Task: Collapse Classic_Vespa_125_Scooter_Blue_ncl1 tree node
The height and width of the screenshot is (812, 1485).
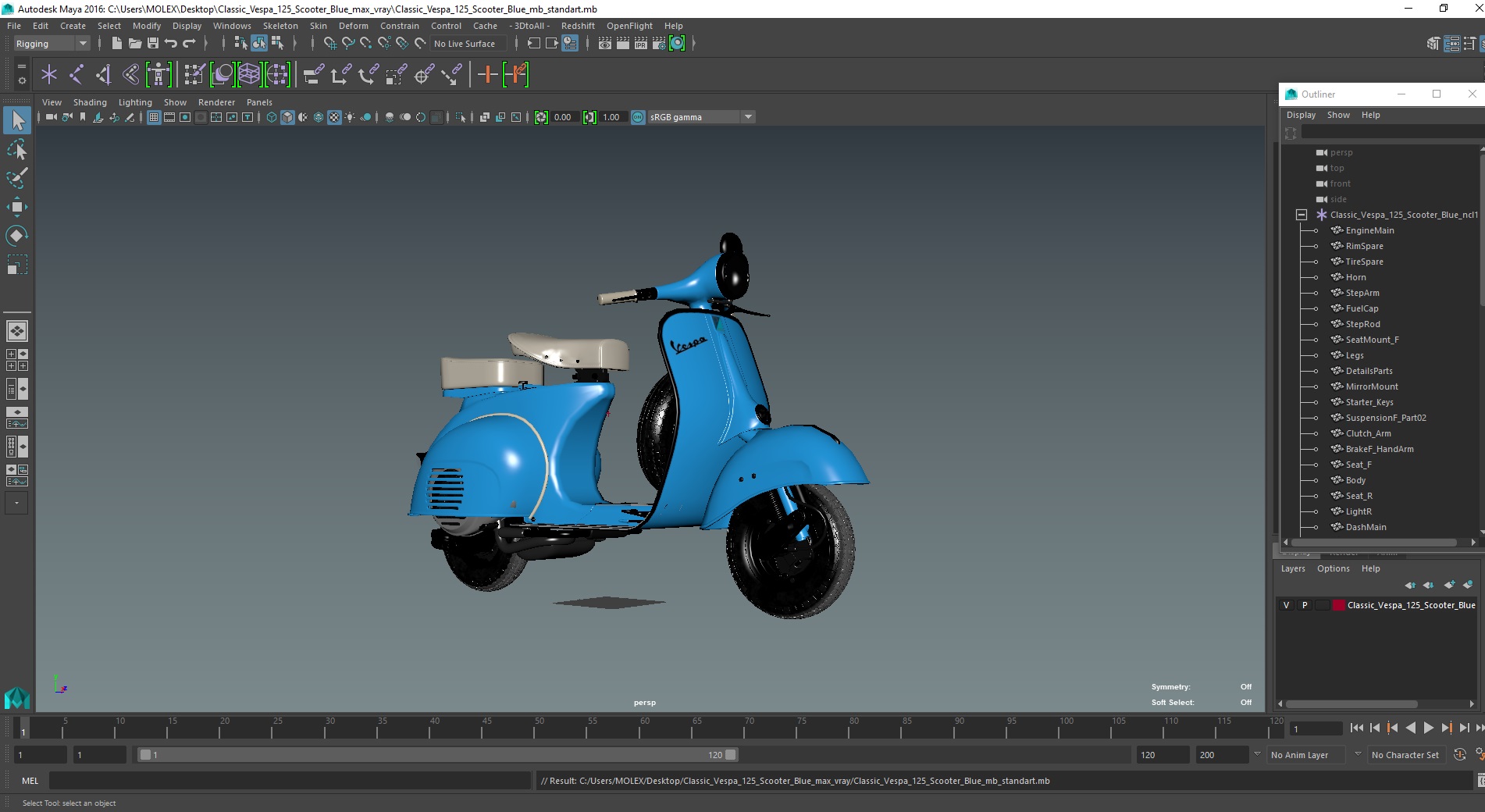Action: coord(1301,215)
